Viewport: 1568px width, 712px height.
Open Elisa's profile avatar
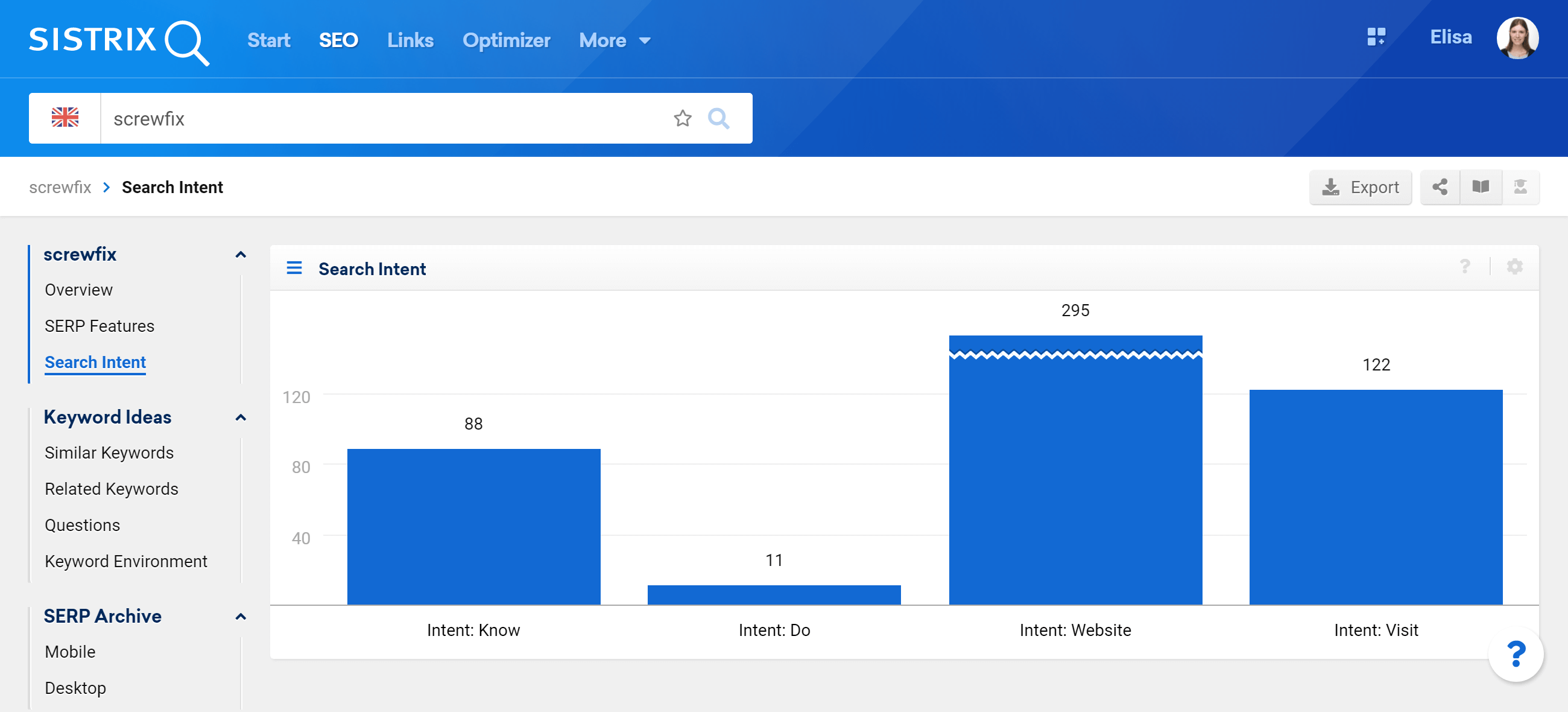pos(1517,38)
